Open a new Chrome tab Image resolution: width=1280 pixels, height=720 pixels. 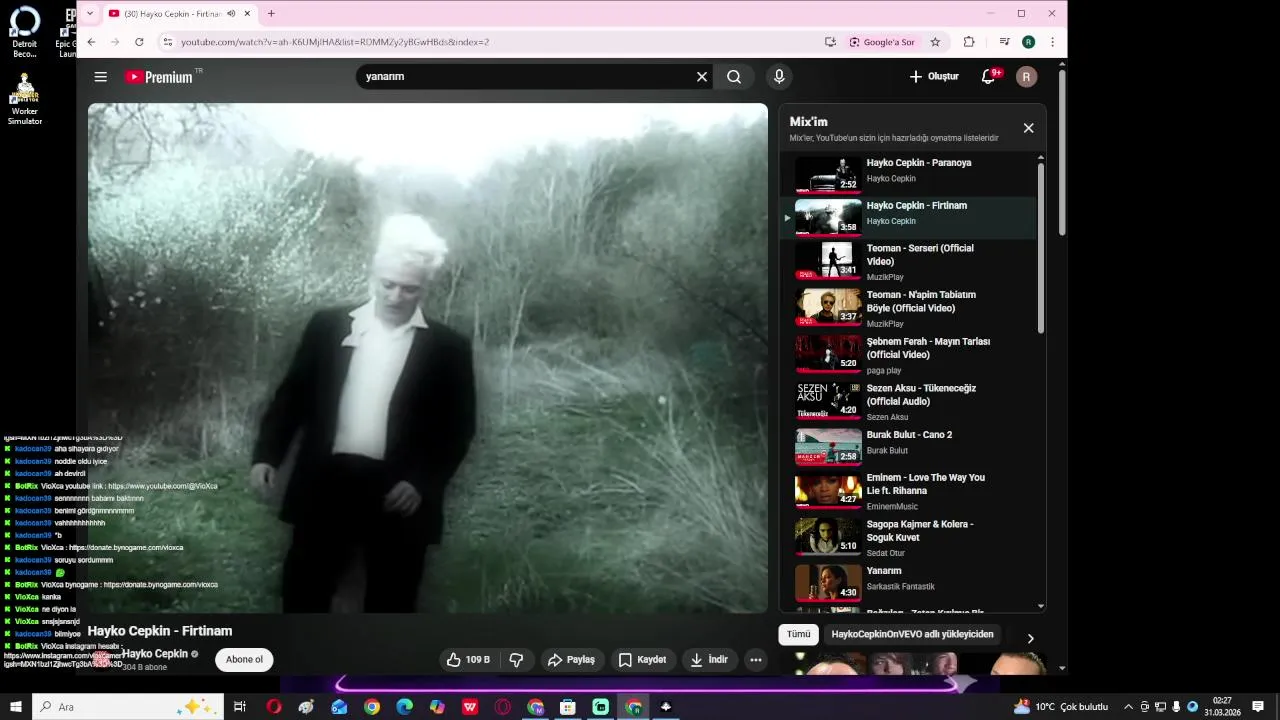point(271,14)
